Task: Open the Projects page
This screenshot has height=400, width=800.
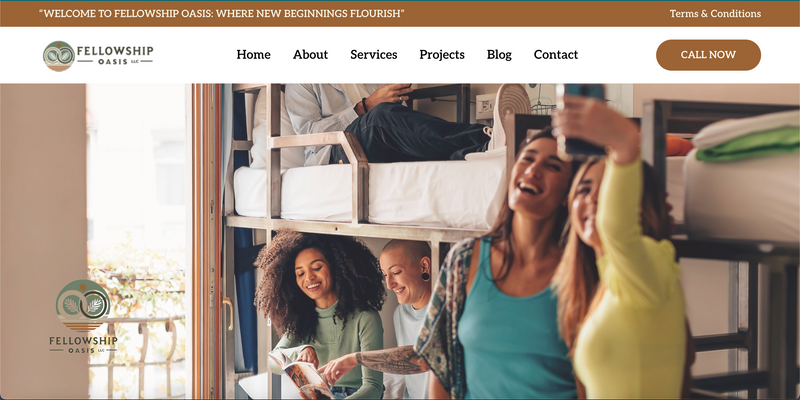Action: coord(442,55)
